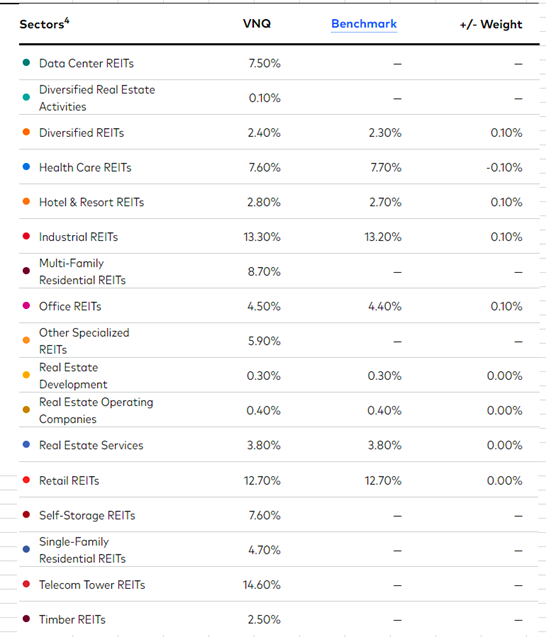The width and height of the screenshot is (546, 637).
Task: Click the VNQ column header
Action: 257,24
